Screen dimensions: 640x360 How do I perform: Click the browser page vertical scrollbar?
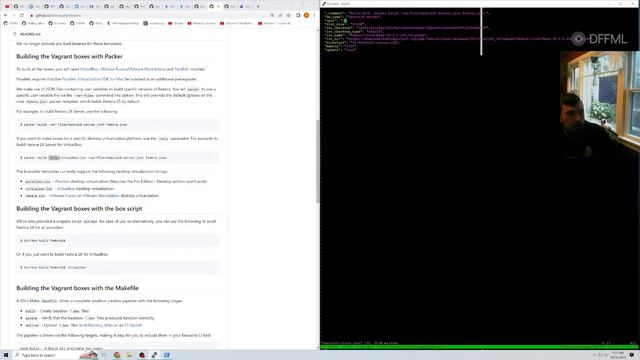click(x=318, y=161)
